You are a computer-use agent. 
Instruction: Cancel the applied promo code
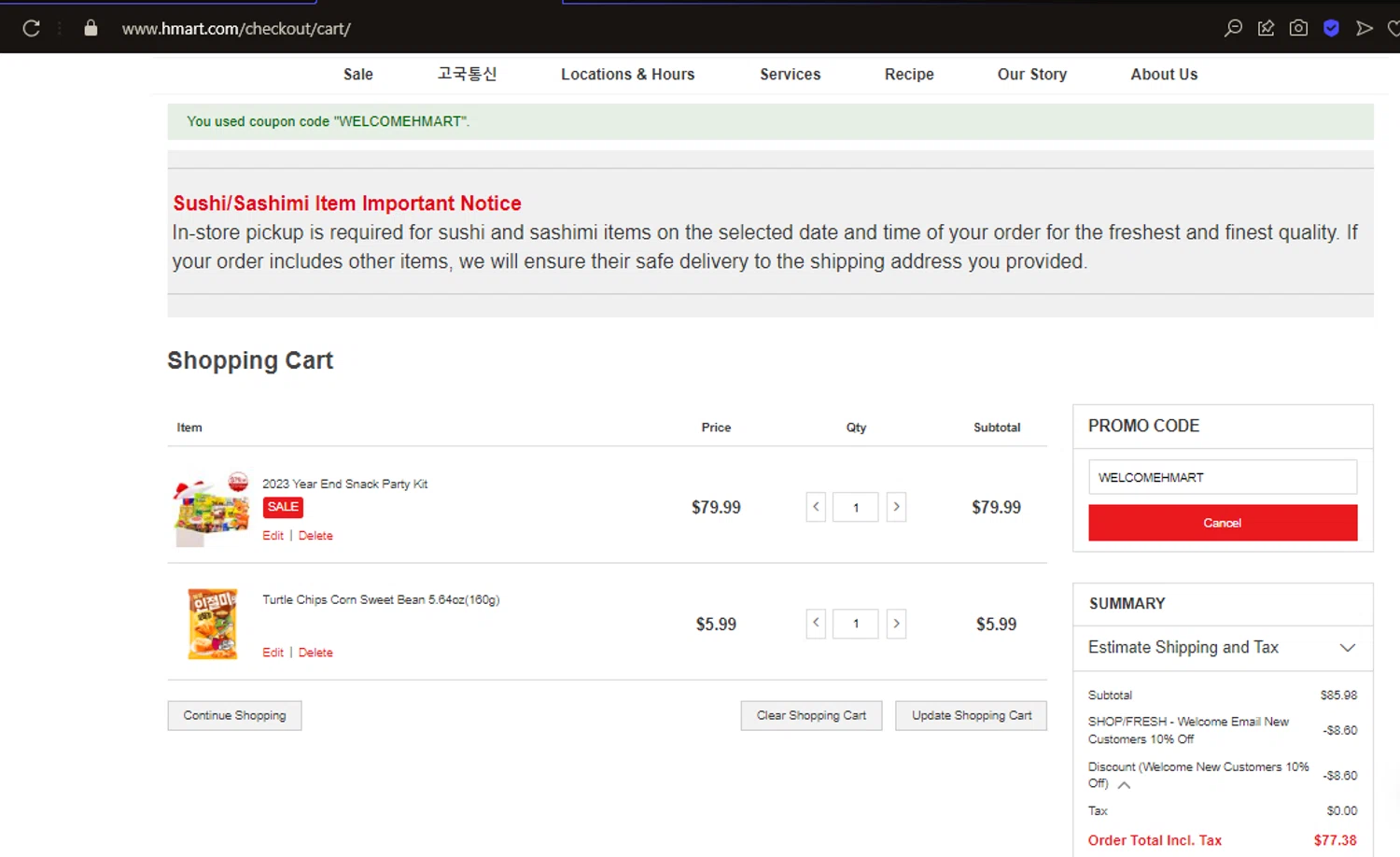point(1223,523)
